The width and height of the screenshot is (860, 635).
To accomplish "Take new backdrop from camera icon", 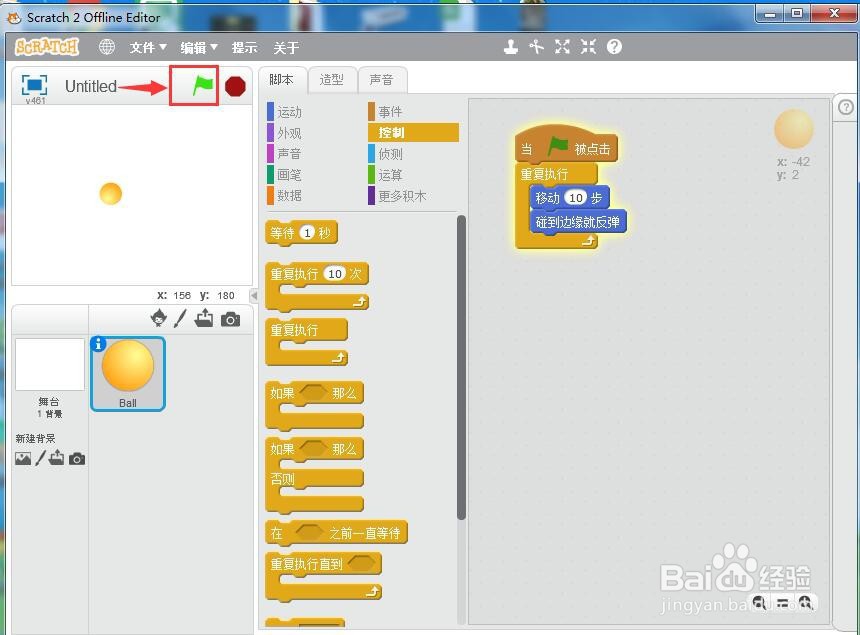I will coord(77,459).
